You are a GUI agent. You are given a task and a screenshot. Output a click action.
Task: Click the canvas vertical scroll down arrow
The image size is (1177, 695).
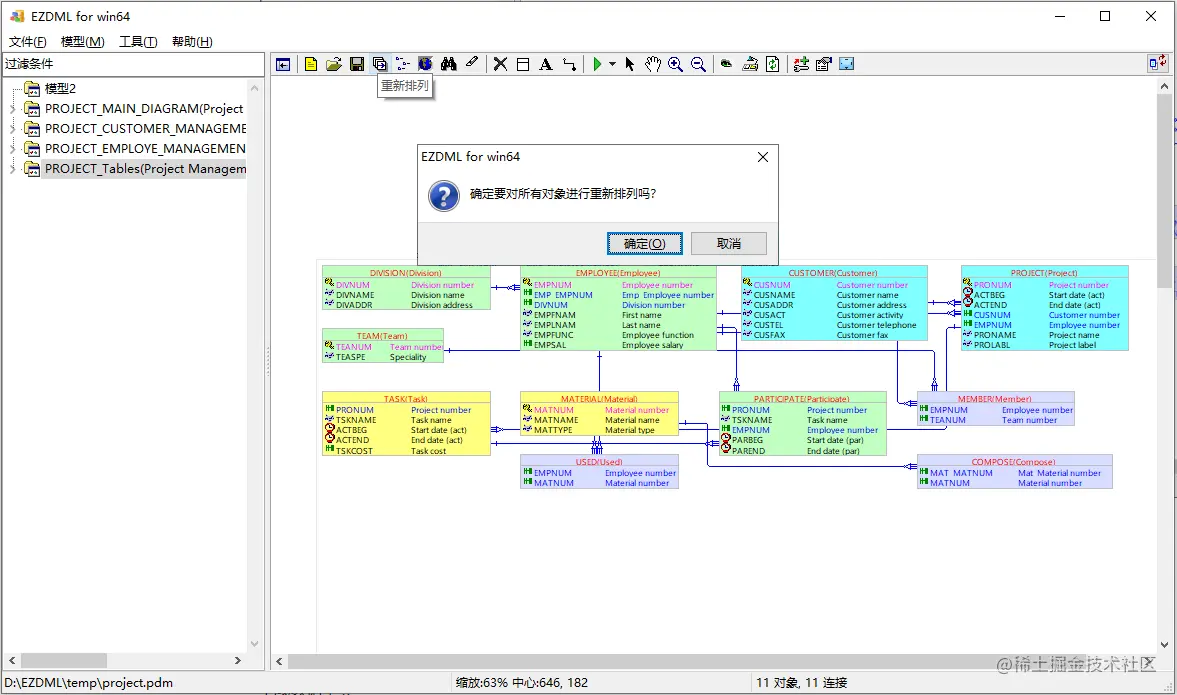(x=1164, y=645)
